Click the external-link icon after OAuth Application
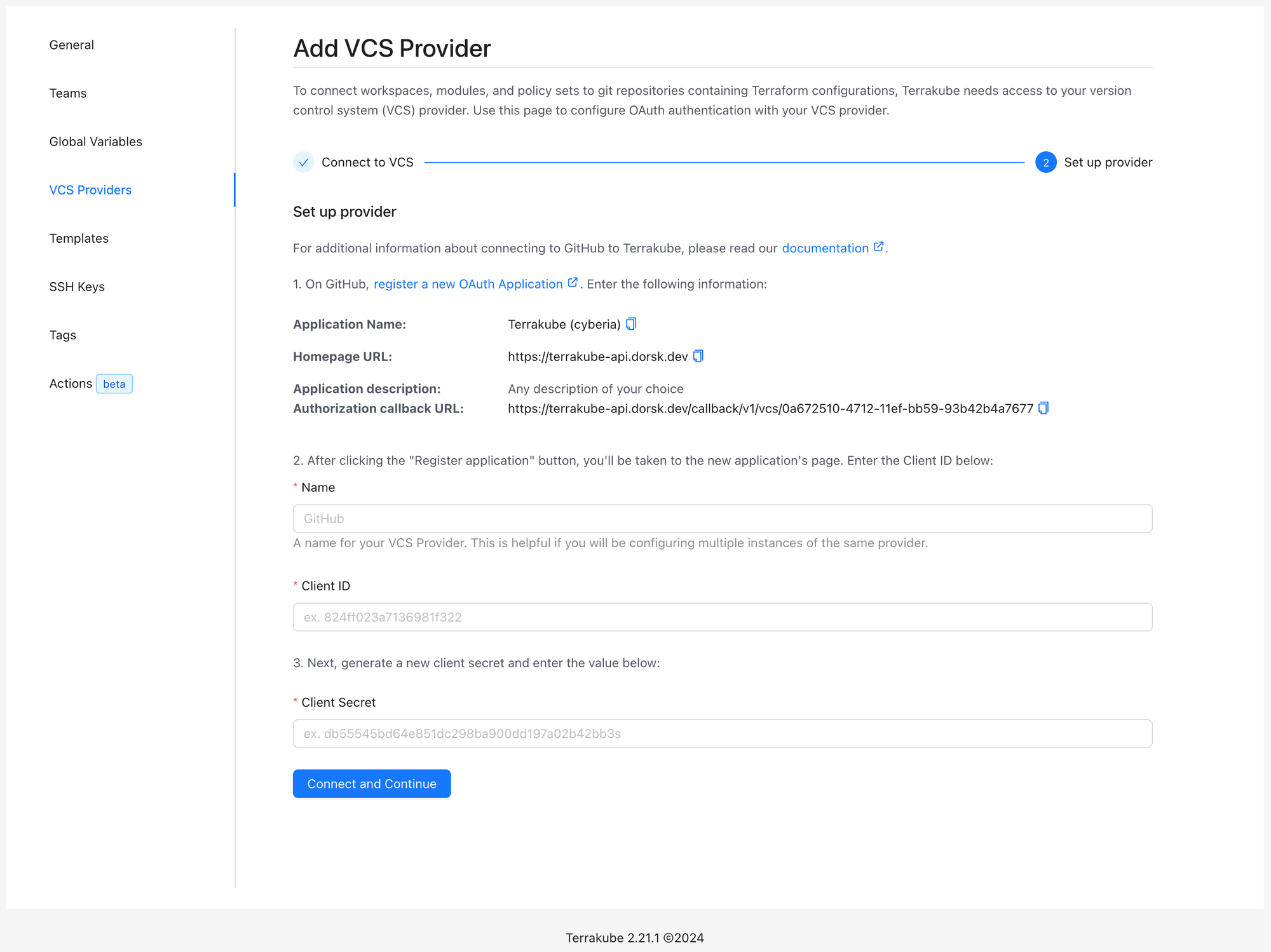 click(573, 283)
